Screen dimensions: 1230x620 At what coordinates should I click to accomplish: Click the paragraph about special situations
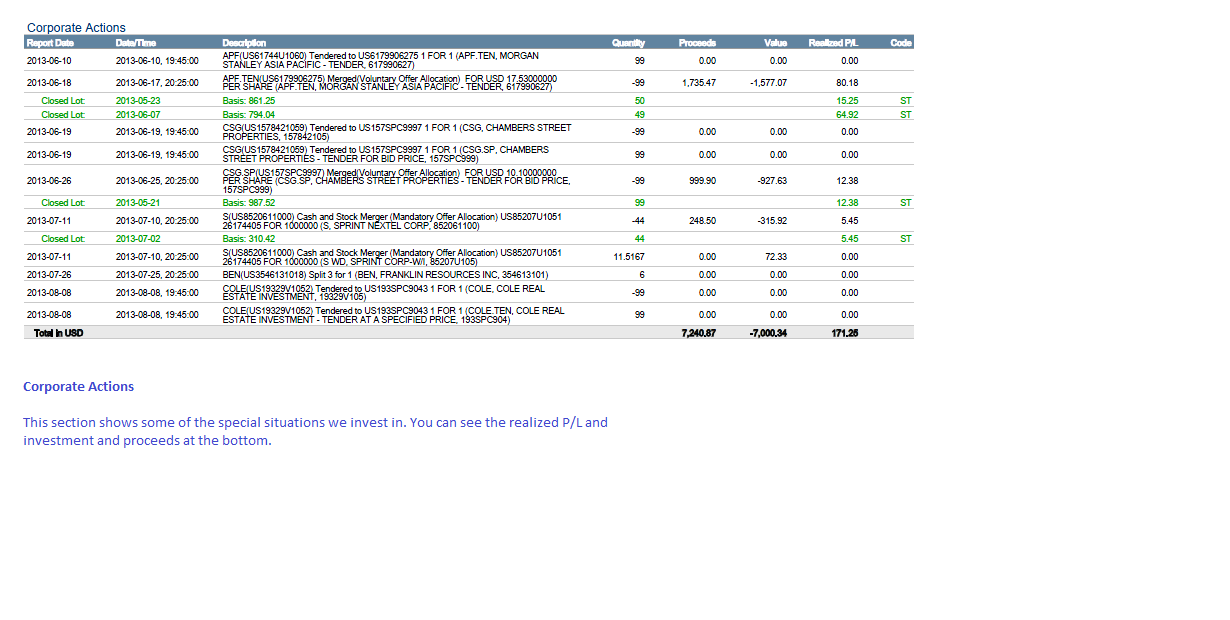tap(315, 431)
